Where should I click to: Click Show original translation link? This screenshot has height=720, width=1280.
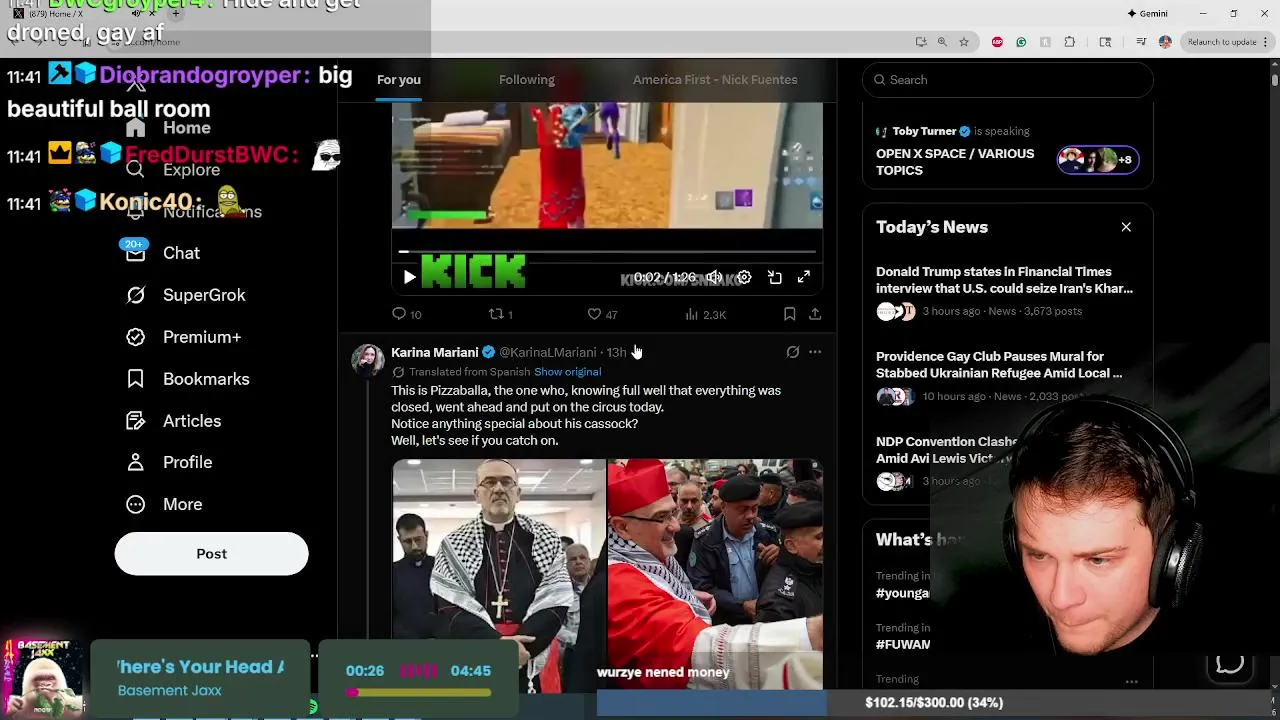click(x=567, y=372)
